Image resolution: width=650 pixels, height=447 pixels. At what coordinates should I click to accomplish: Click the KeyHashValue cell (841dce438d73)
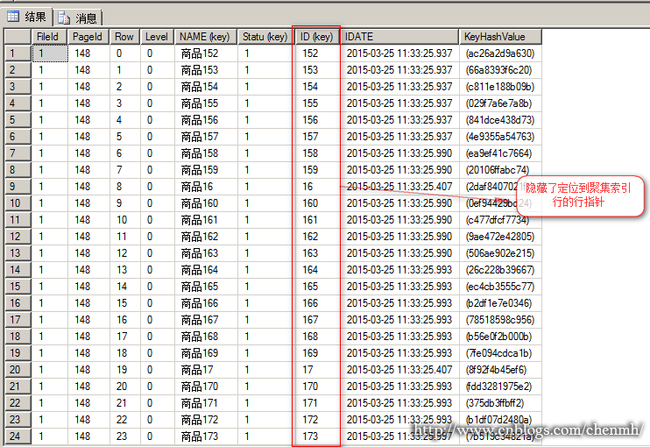pos(500,120)
